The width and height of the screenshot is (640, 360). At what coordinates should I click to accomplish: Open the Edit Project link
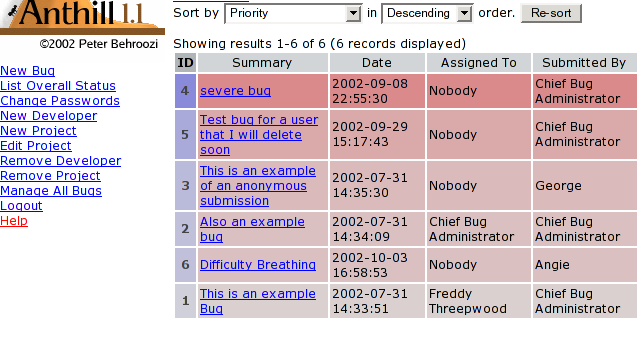(36, 146)
